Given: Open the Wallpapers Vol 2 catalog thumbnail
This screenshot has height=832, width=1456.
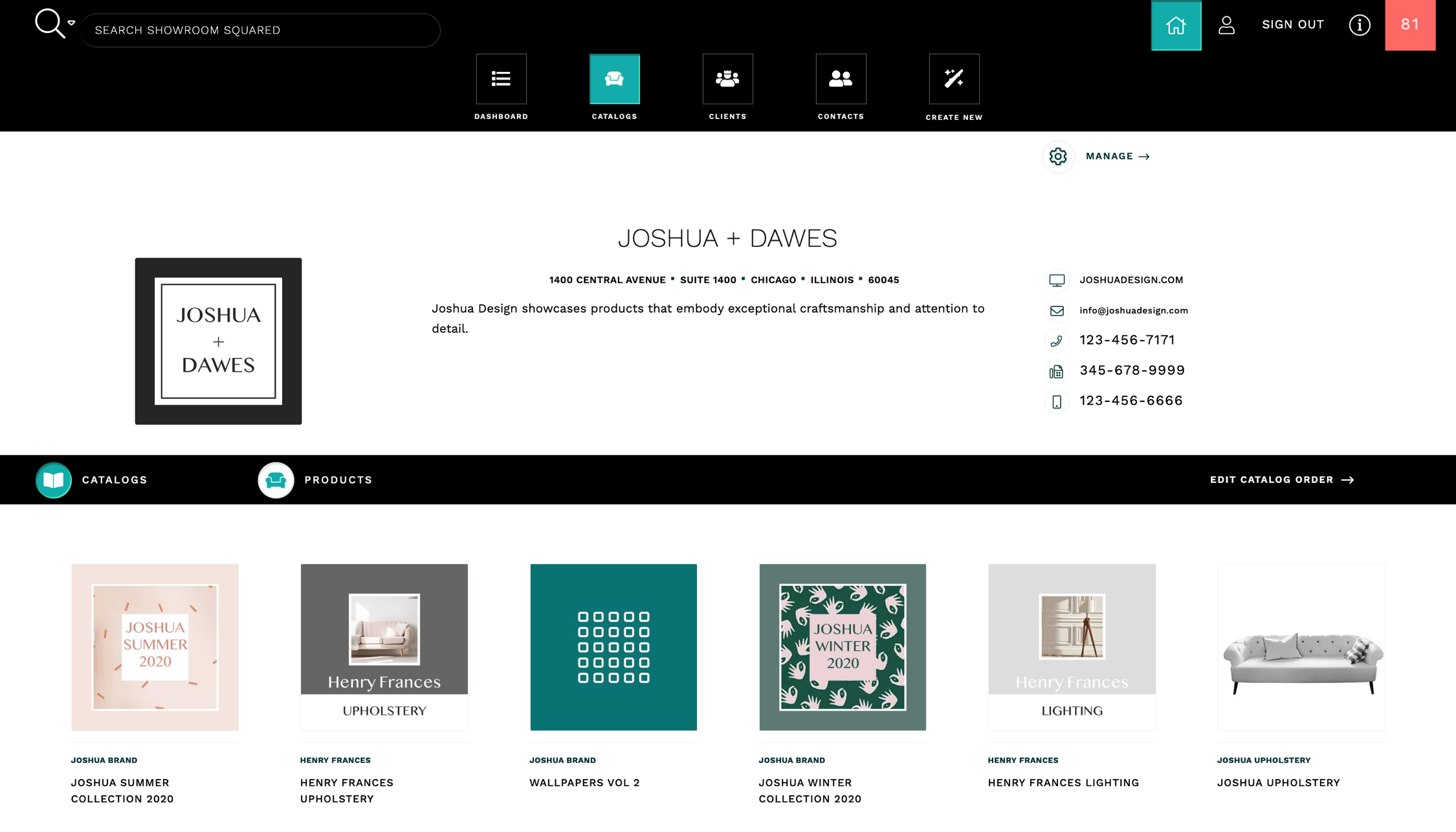Looking at the screenshot, I should tap(613, 647).
